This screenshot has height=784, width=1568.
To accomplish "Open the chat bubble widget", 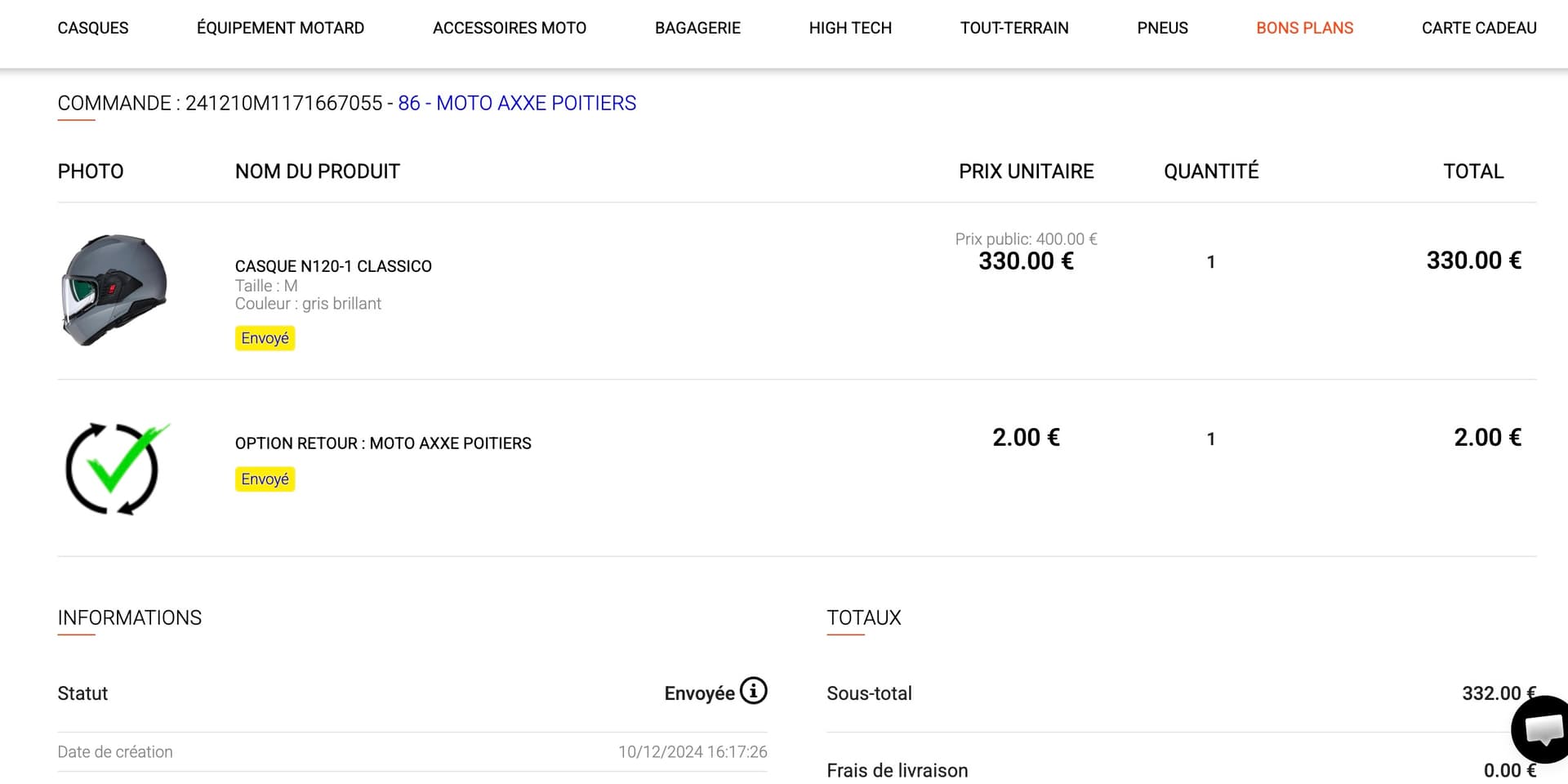I will tap(1541, 728).
